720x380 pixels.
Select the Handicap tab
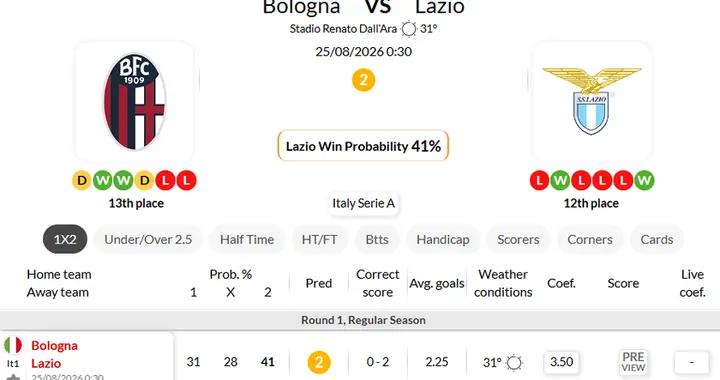443,239
